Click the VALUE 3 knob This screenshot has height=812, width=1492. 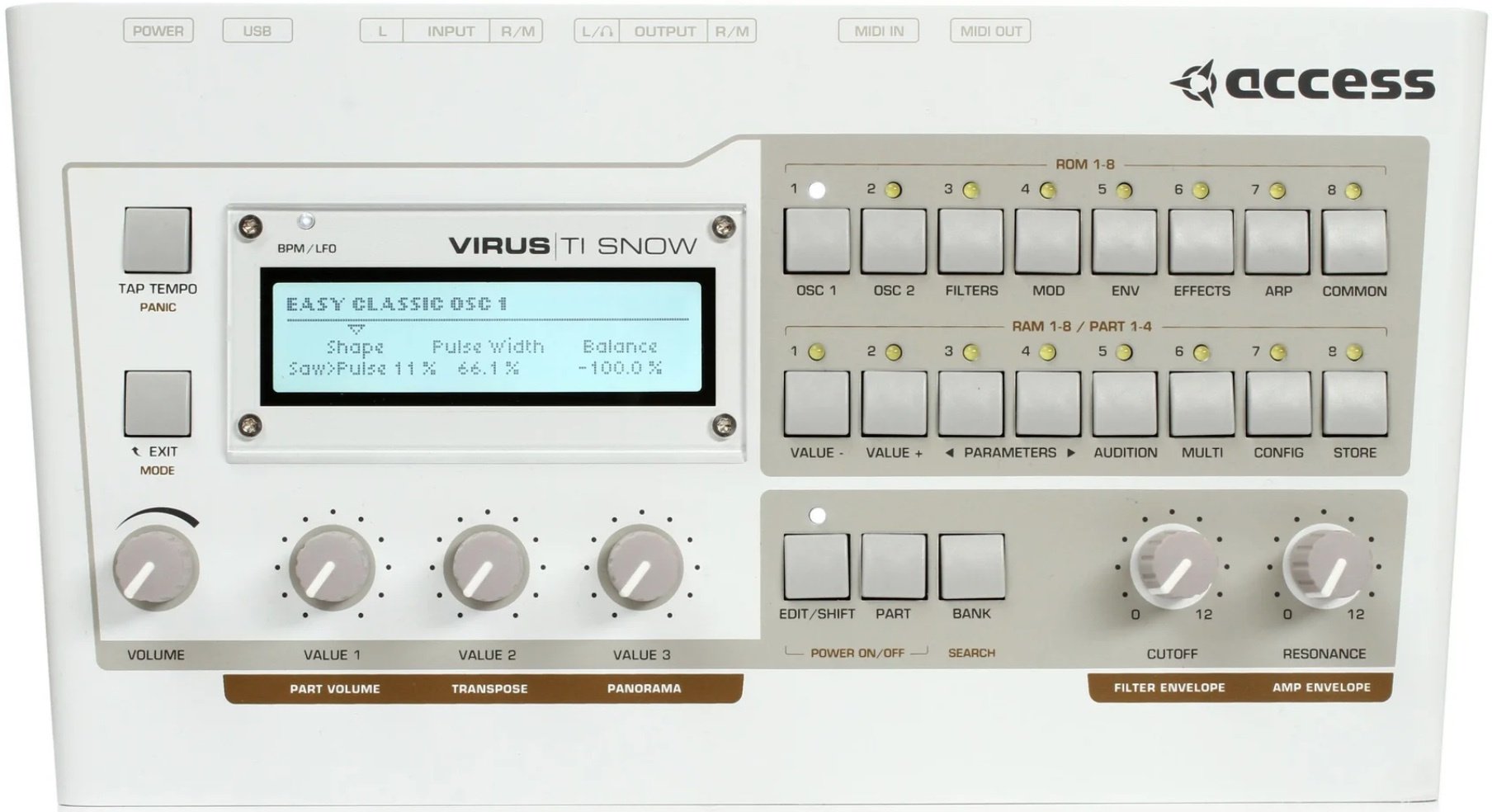click(x=641, y=567)
